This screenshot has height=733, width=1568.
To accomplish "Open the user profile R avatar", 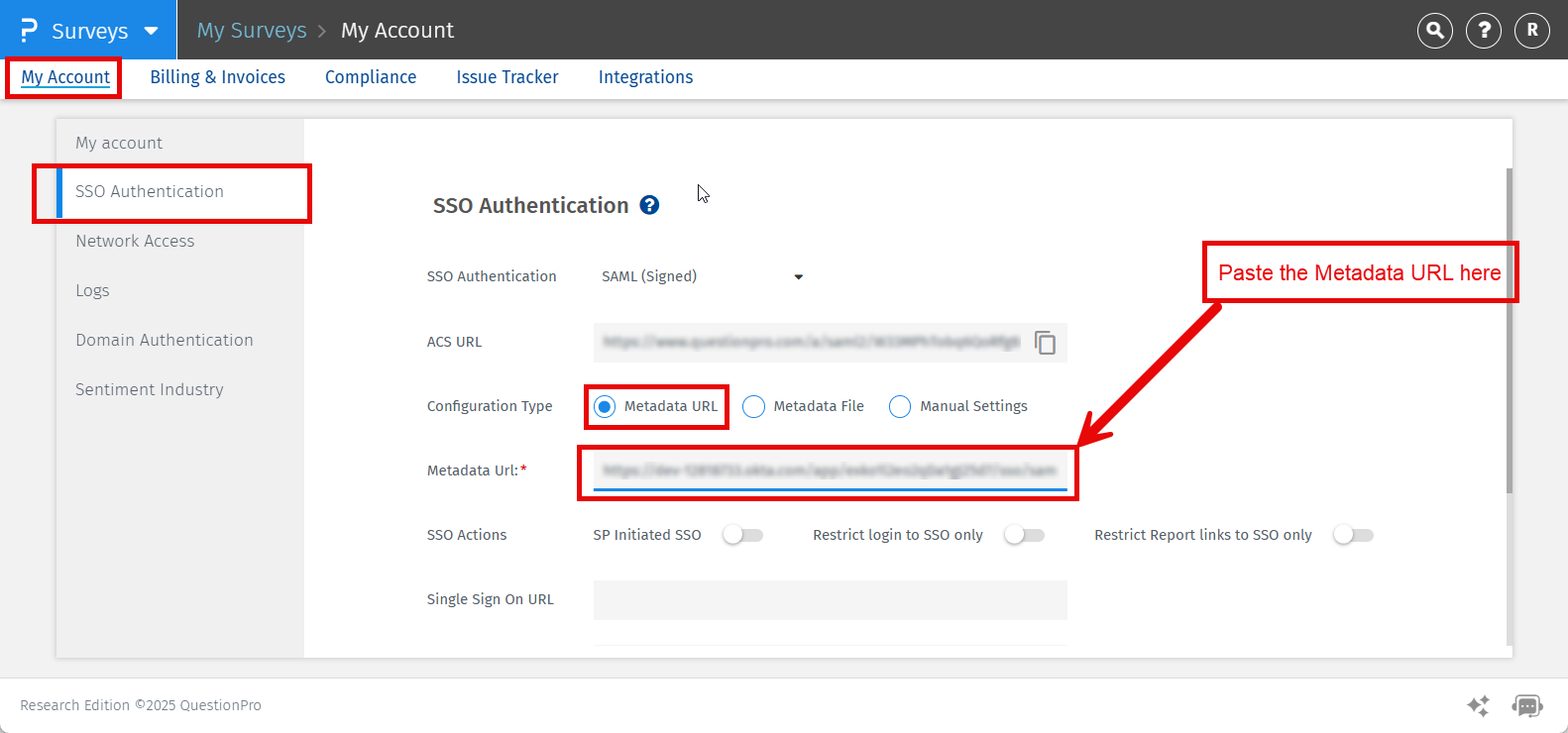I will (1532, 31).
